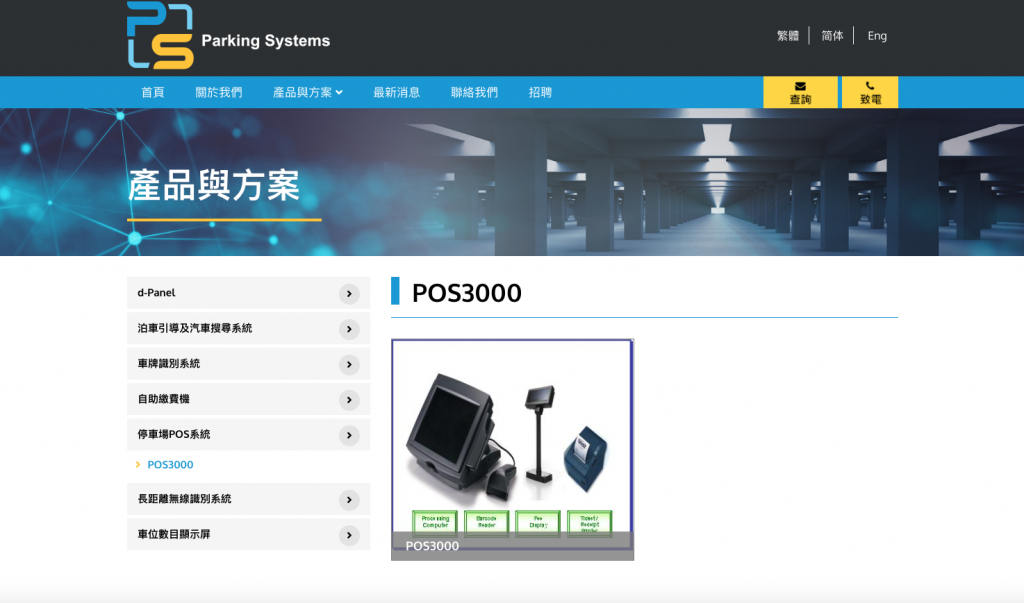Click the PS Parking Systems logo

[228, 37]
